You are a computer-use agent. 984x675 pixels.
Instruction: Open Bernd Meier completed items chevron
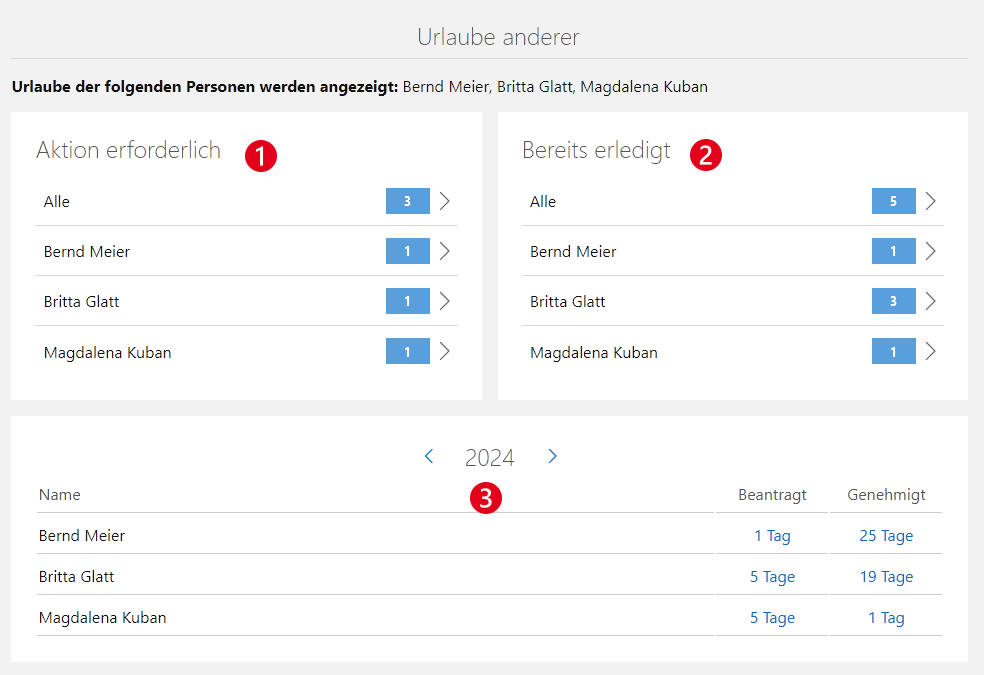[931, 251]
